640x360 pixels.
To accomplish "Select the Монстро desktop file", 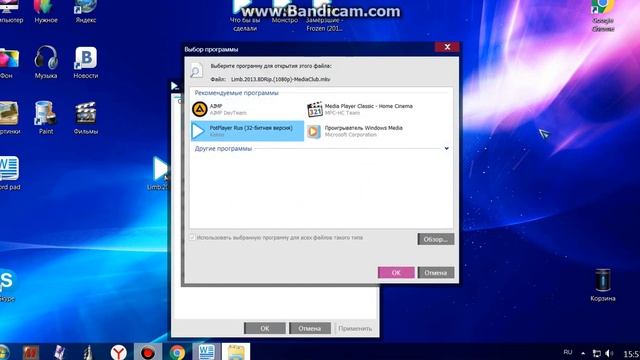I will pos(284,12).
